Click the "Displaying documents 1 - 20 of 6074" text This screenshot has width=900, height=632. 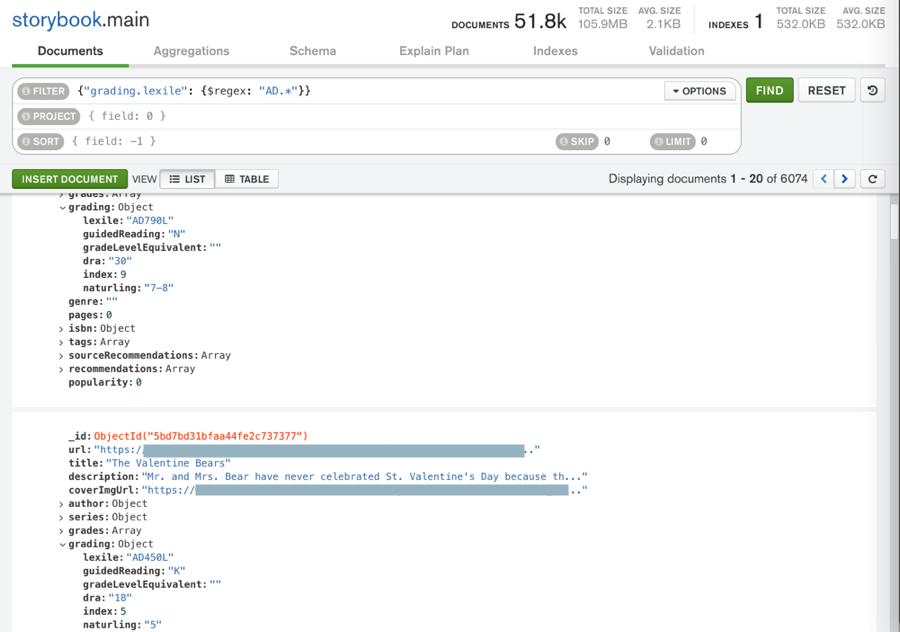click(708, 179)
